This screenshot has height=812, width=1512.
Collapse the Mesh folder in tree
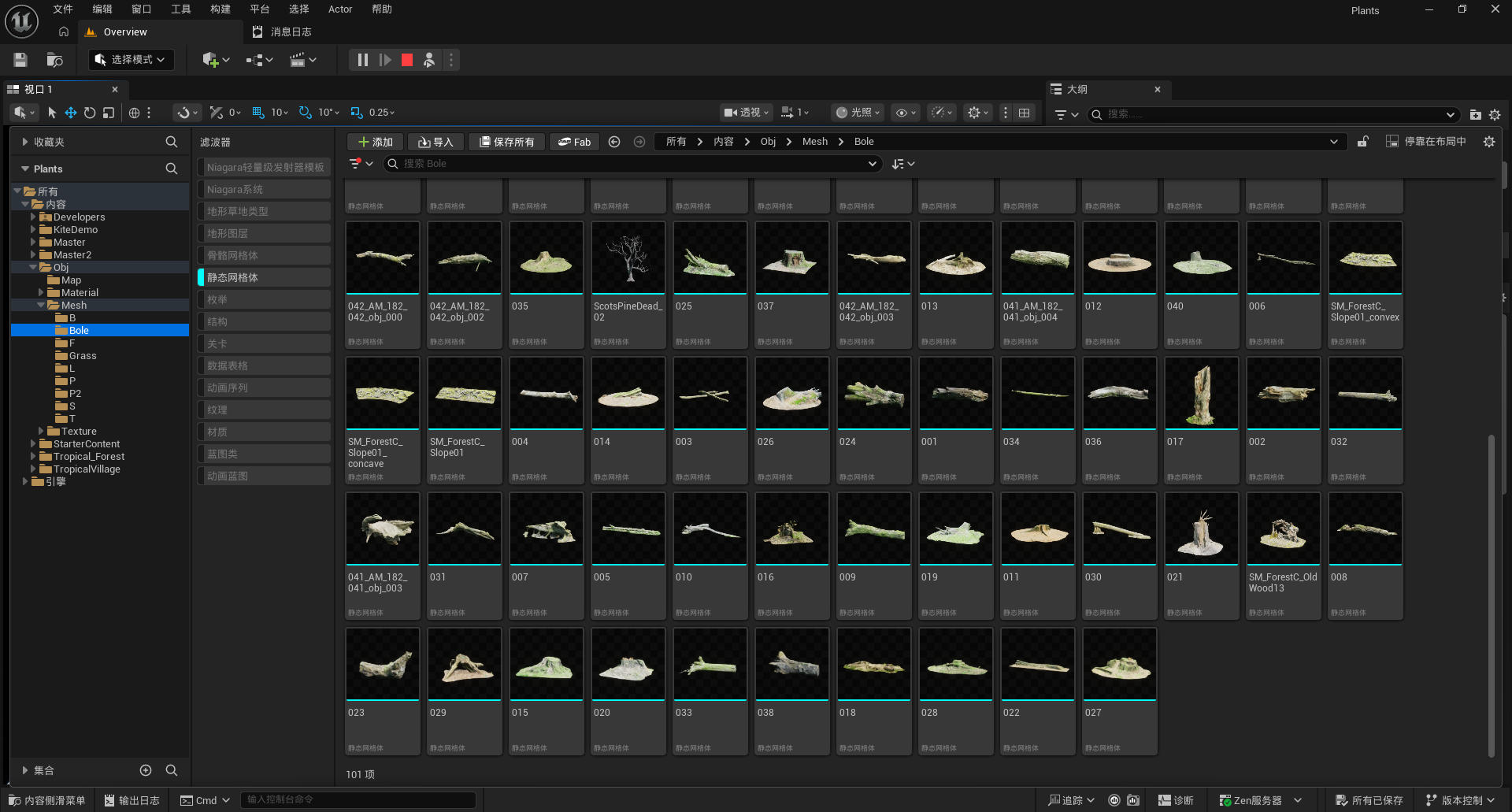41,306
